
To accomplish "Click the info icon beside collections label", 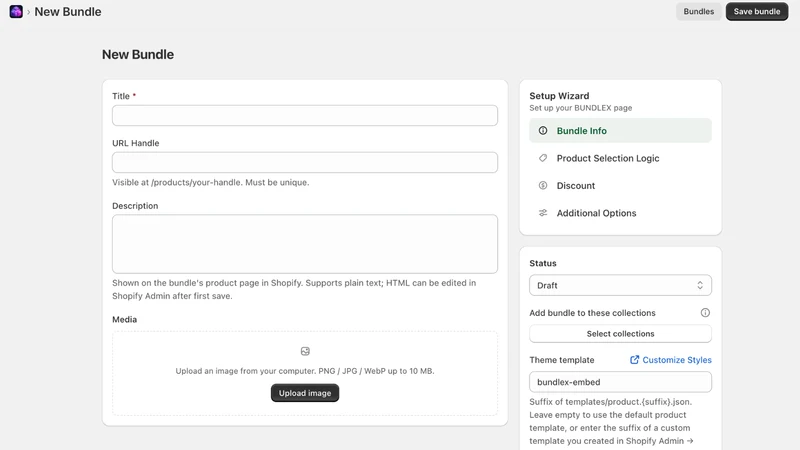I will point(705,313).
